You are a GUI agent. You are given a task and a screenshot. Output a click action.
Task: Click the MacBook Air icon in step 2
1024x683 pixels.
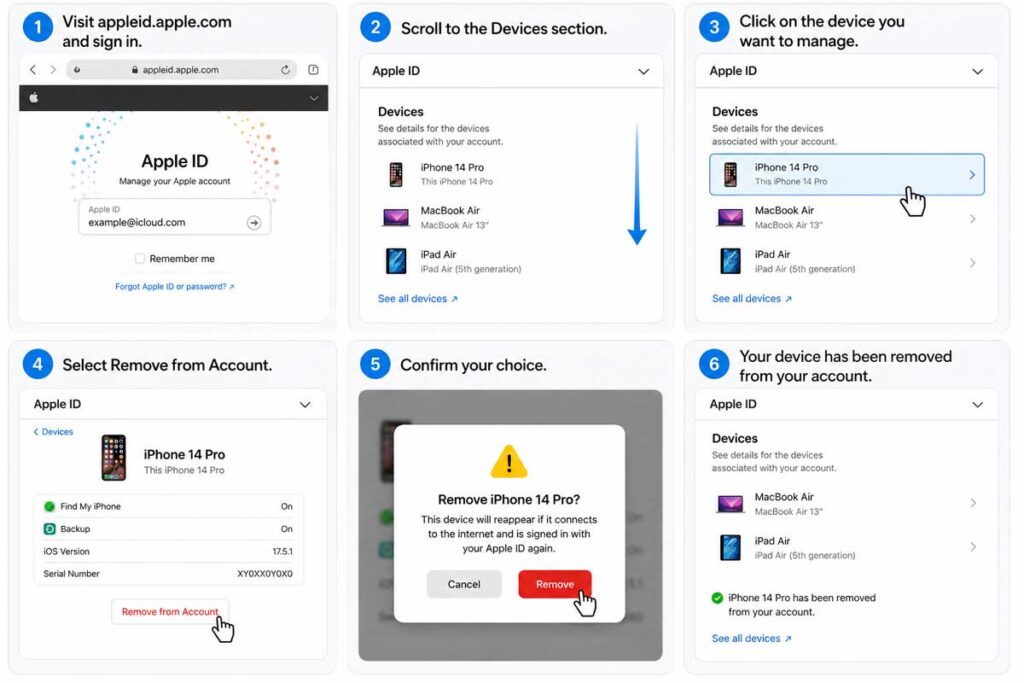point(396,217)
